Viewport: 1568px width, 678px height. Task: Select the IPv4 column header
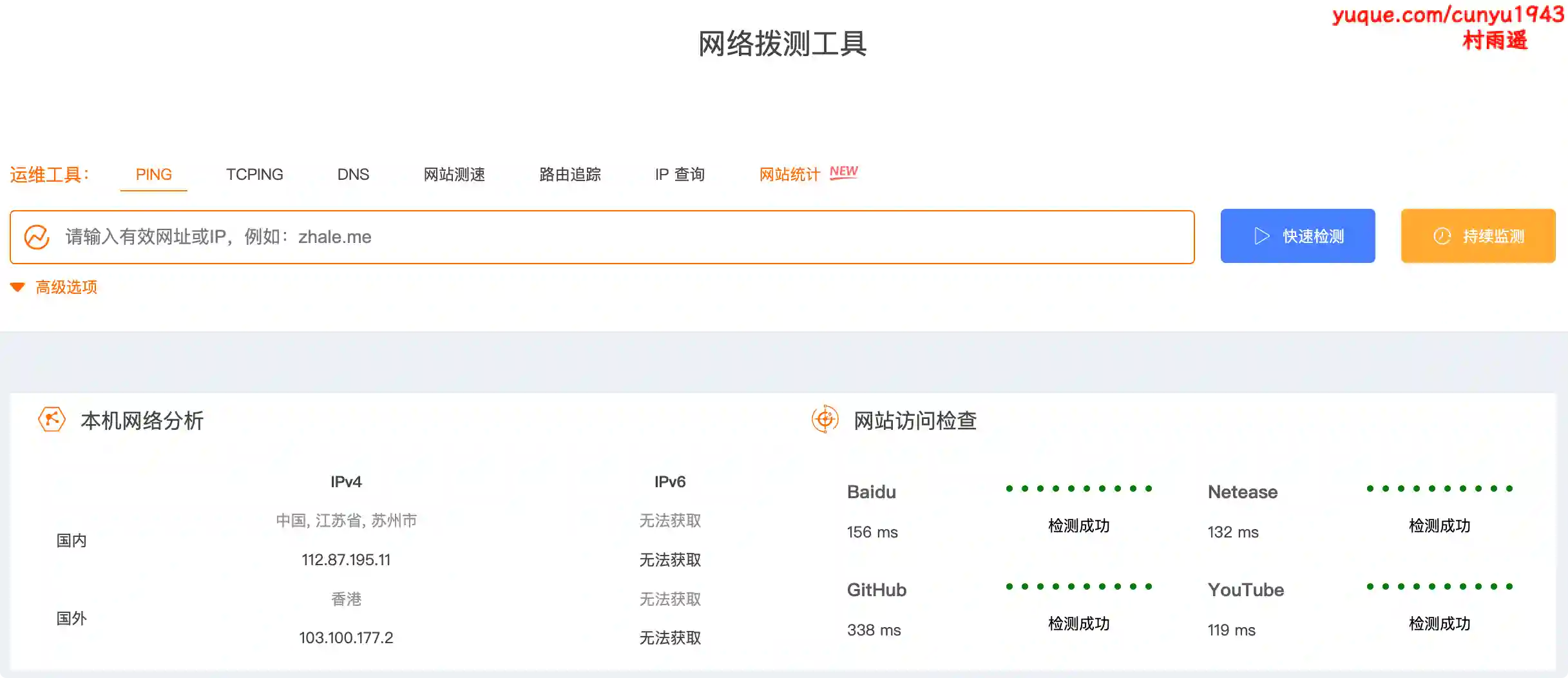[346, 481]
